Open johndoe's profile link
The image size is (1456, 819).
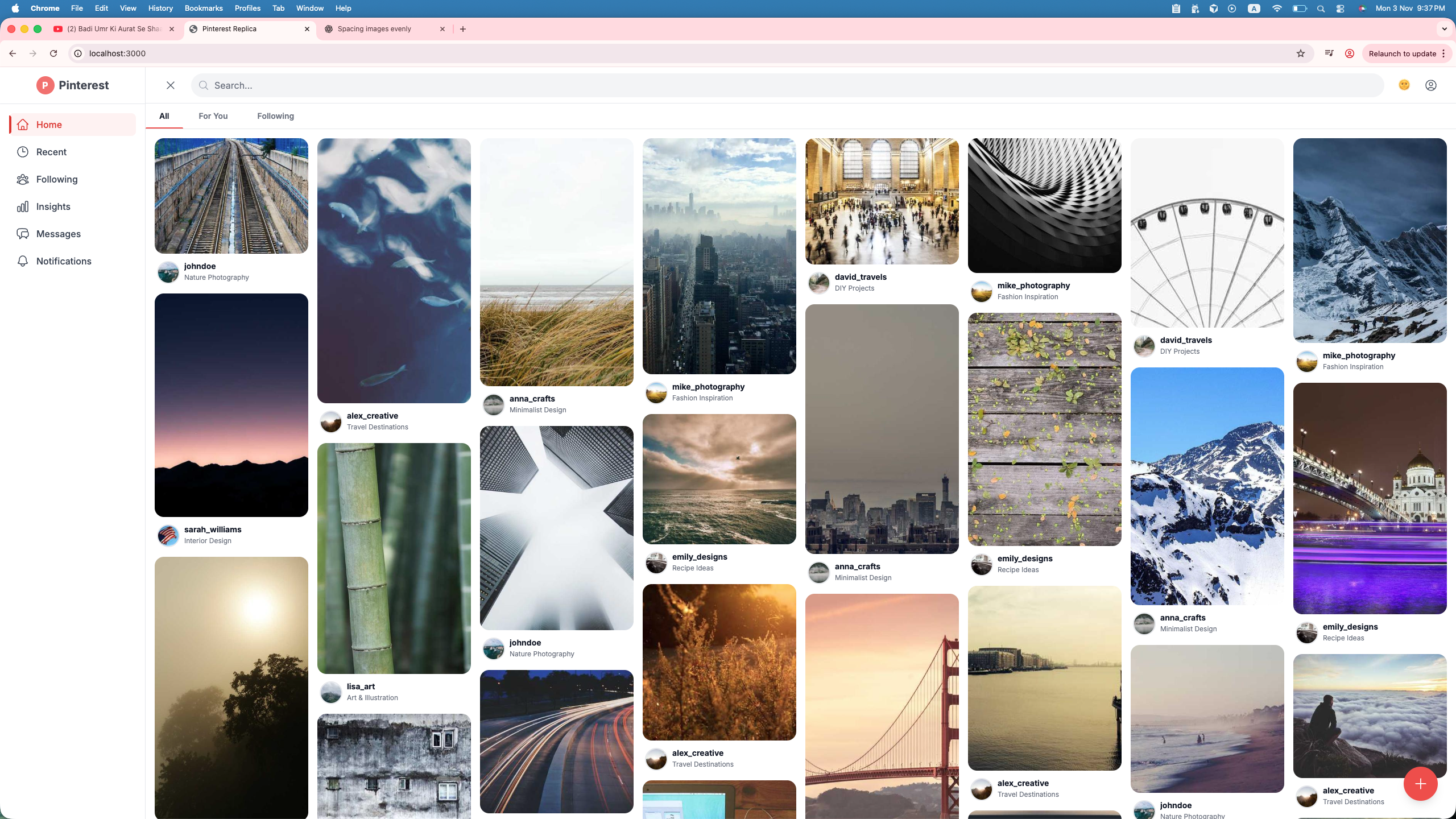[x=200, y=266]
